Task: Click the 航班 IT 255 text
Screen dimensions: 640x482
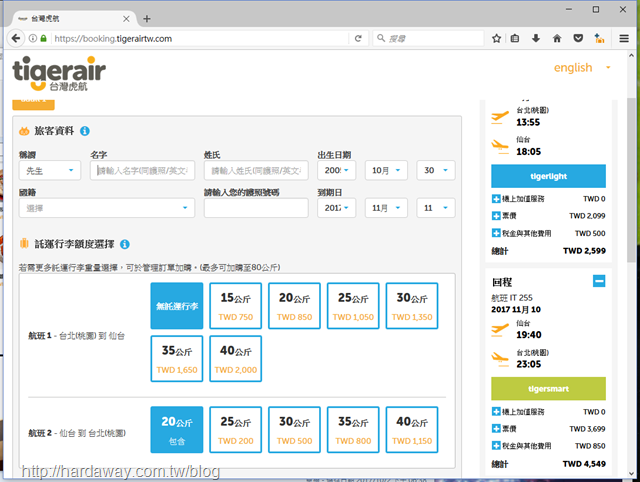Action: (512, 298)
